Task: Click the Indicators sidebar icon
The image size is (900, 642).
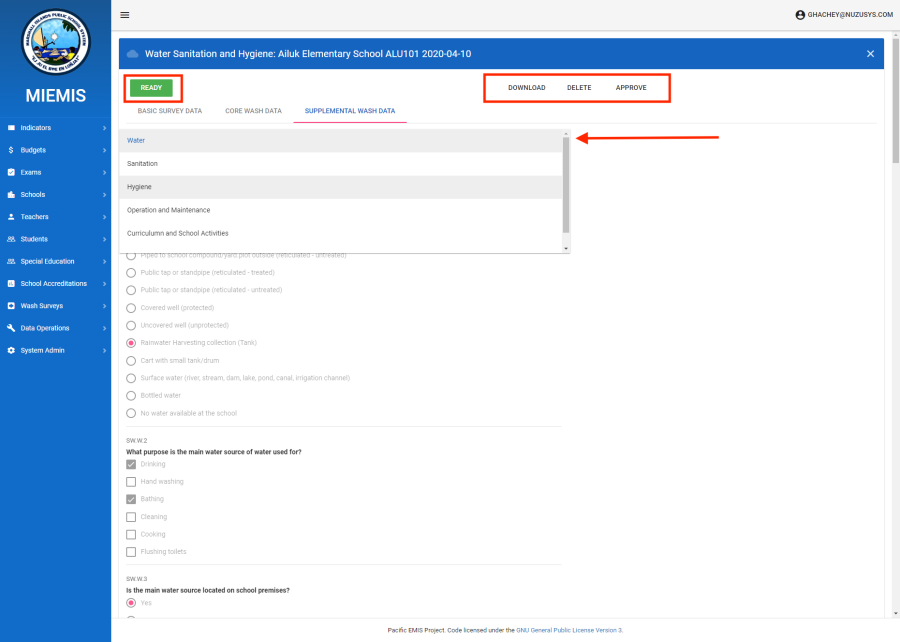Action: 11,128
